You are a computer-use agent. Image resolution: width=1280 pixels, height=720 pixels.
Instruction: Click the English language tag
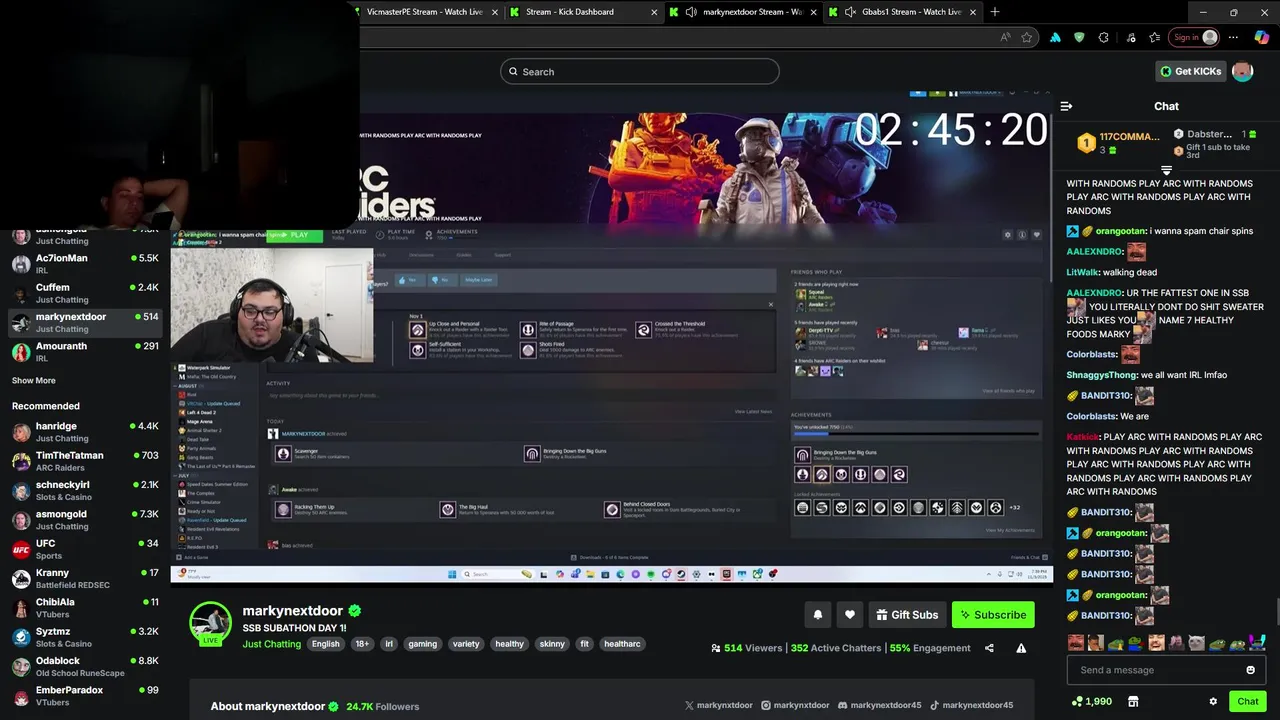point(325,644)
